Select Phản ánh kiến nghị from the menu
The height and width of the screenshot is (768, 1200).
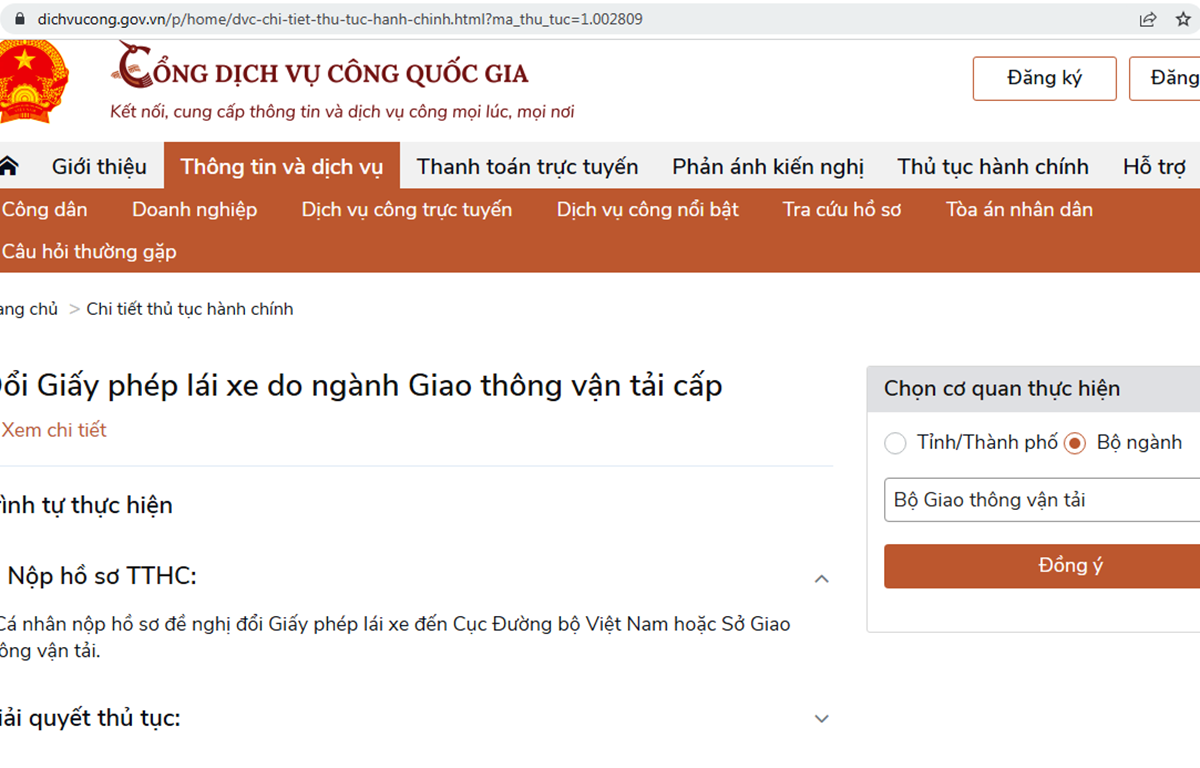pos(767,166)
